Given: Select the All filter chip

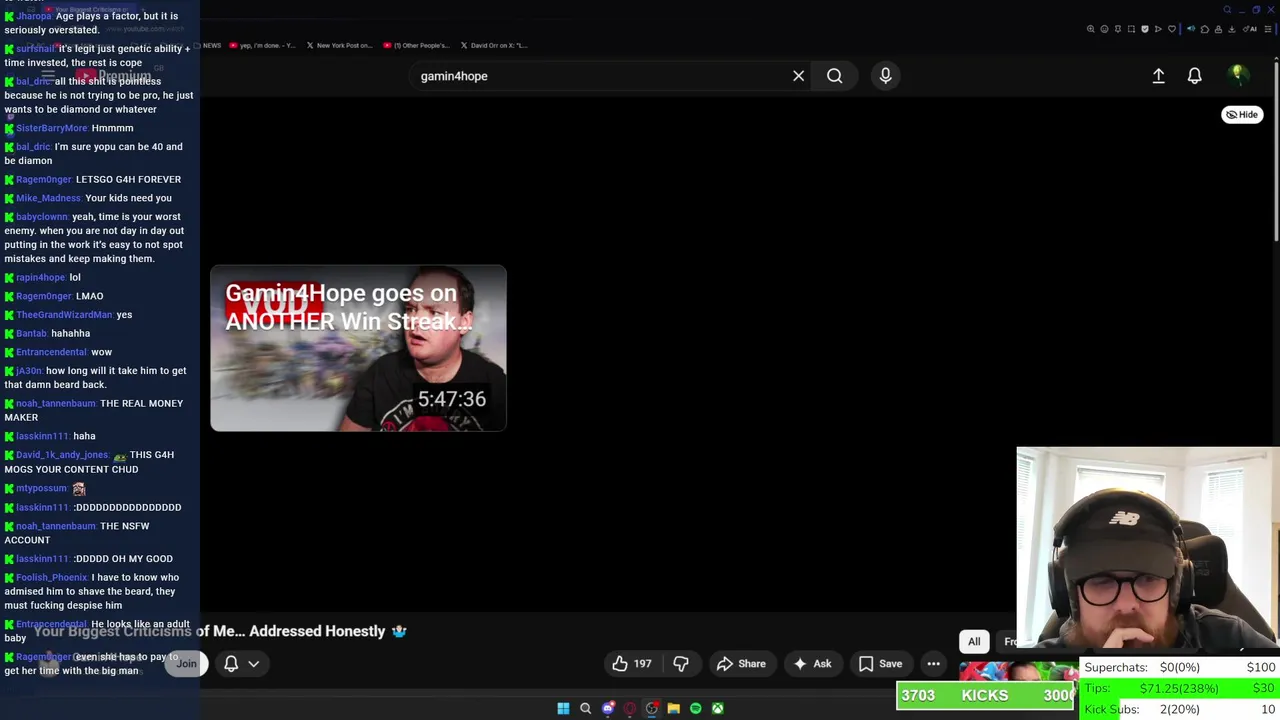Looking at the screenshot, I should point(974,641).
